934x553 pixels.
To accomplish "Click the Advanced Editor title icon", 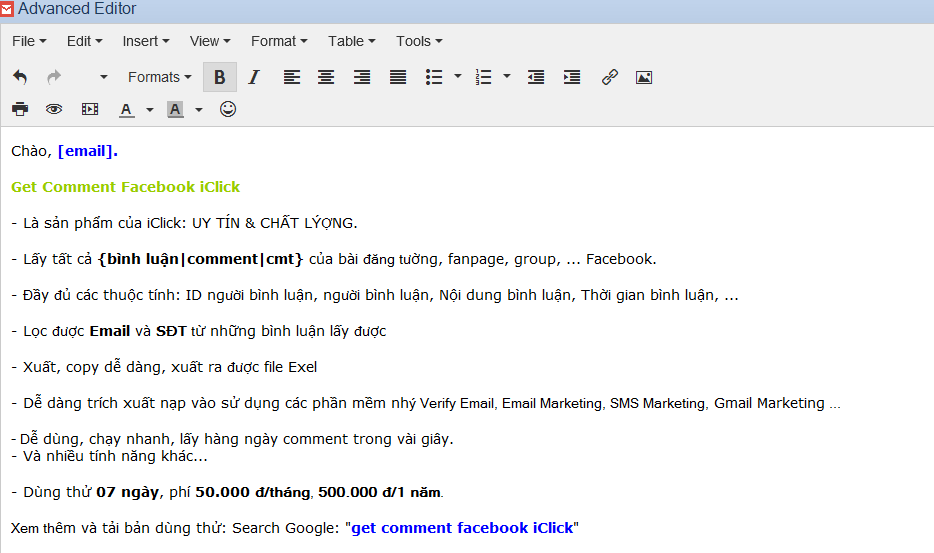I will coord(7,9).
